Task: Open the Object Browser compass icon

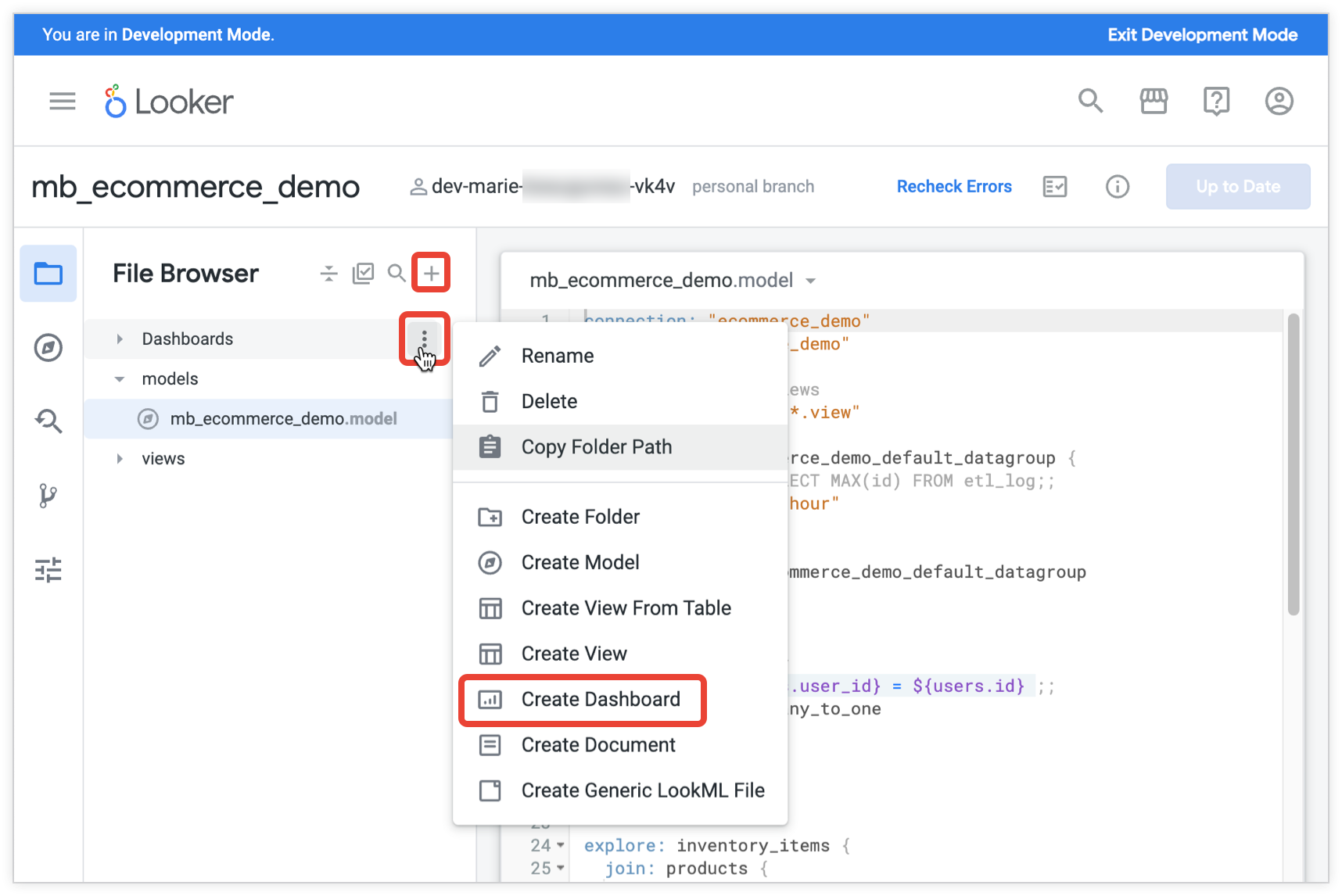Action: point(48,347)
